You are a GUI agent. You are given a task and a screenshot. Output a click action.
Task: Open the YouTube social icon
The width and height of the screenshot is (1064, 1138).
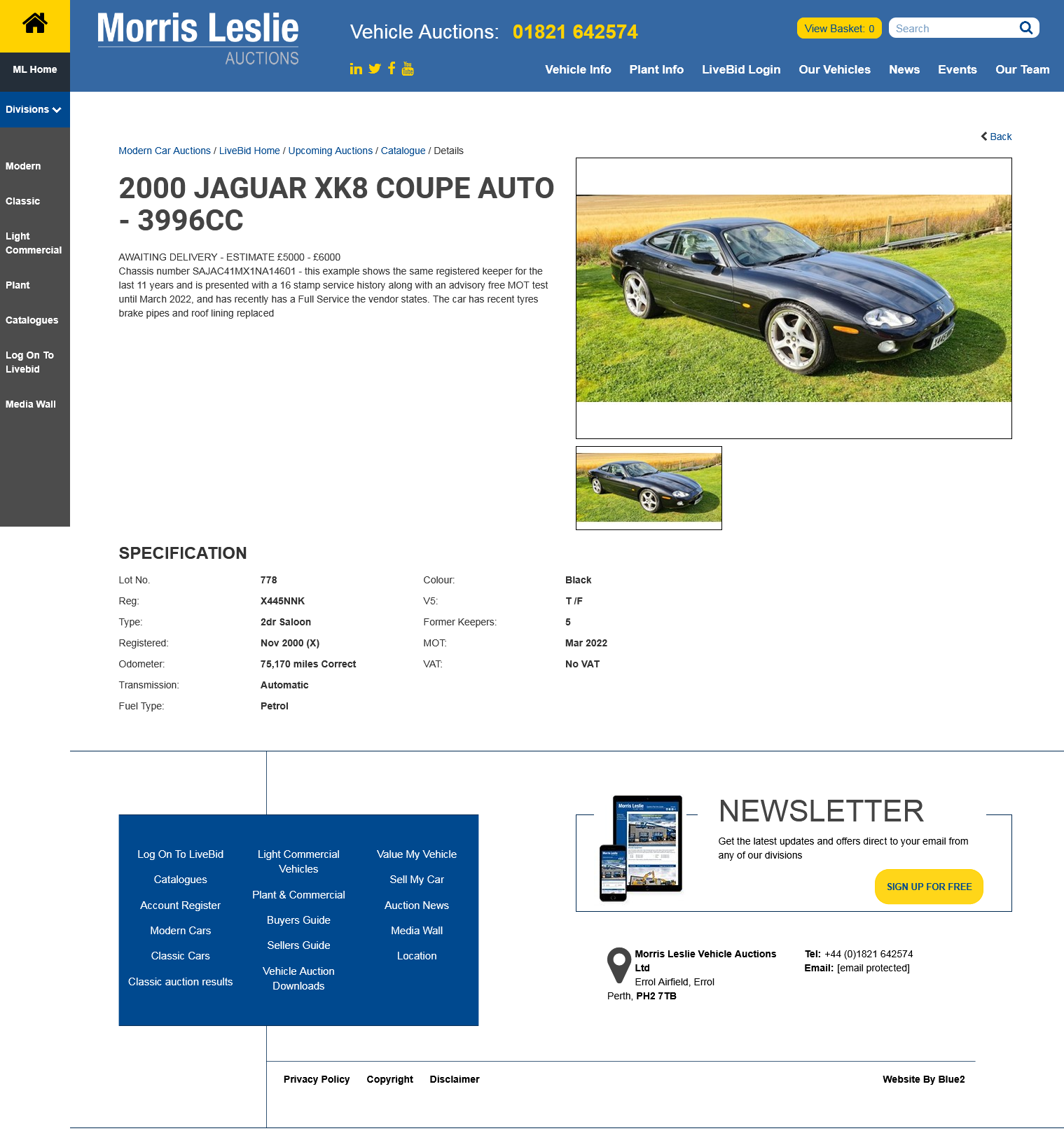pos(408,69)
